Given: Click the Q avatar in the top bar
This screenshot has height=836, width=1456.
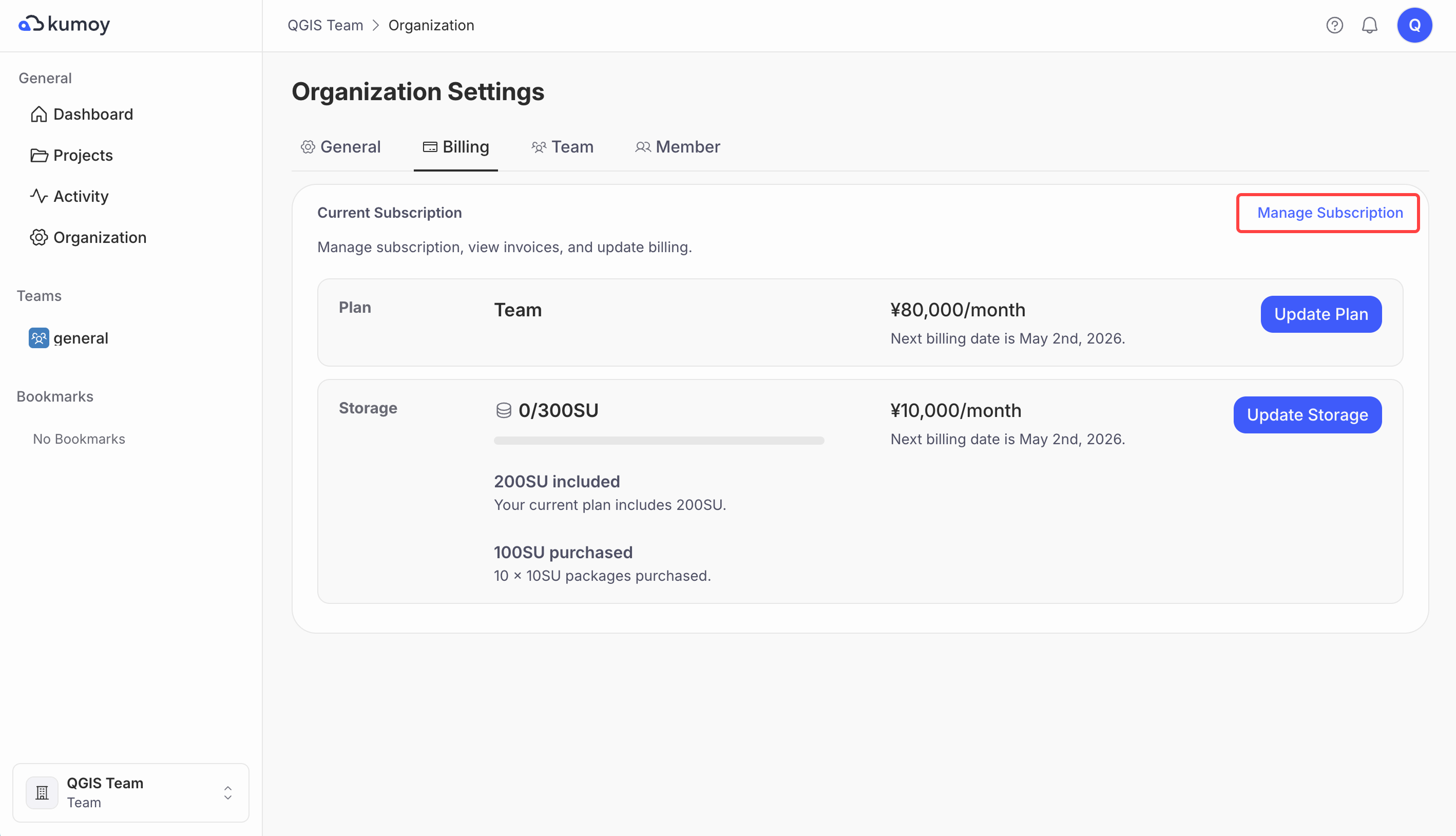Looking at the screenshot, I should tap(1414, 25).
